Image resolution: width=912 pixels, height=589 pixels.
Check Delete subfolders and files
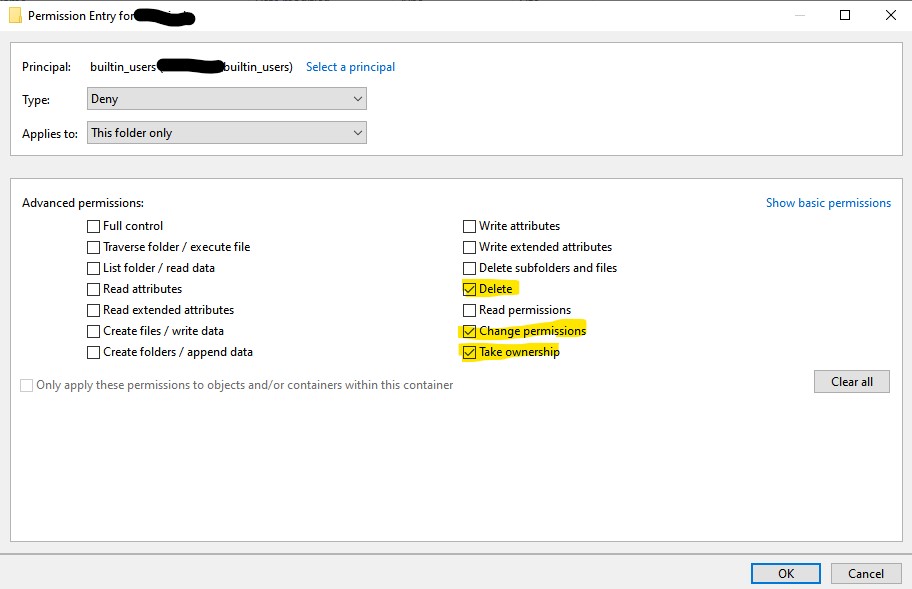pos(469,268)
